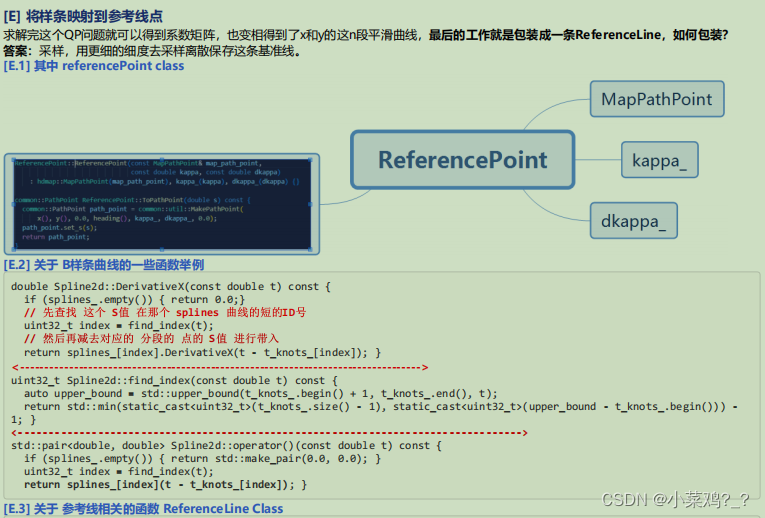This screenshot has width=765, height=518.
Task: Click the red comment "// 先查找 这个 S值"
Action: pyautogui.click(x=165, y=312)
